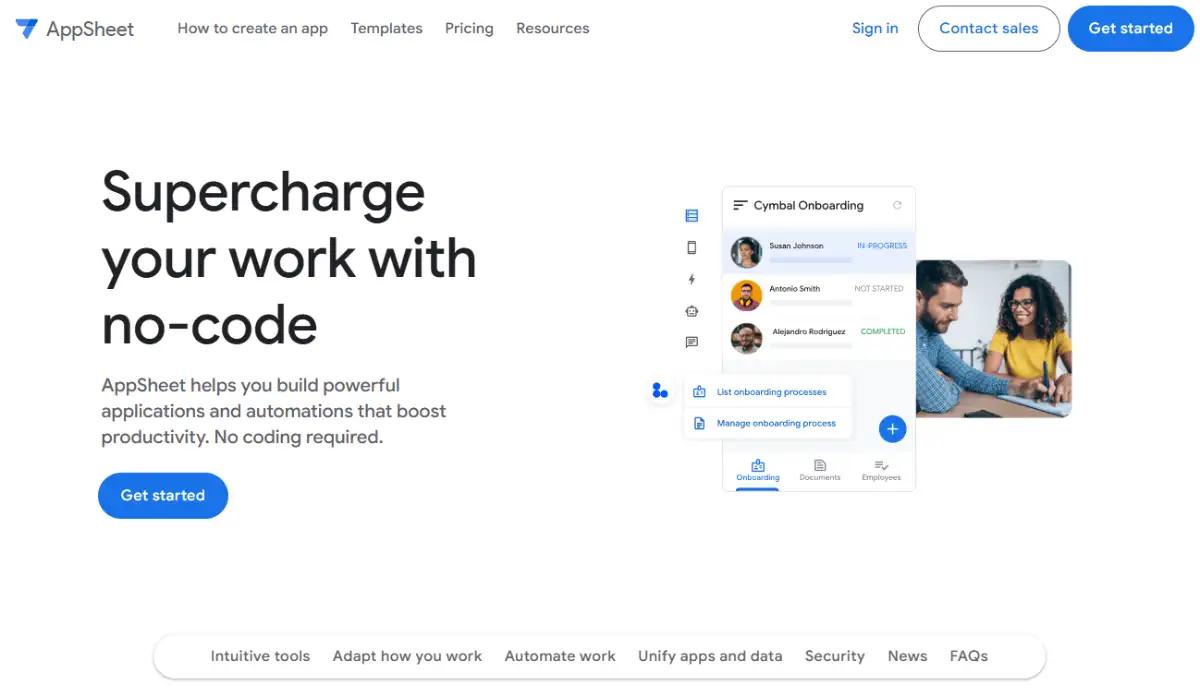
Task: Go to the Pricing page
Action: point(469,28)
